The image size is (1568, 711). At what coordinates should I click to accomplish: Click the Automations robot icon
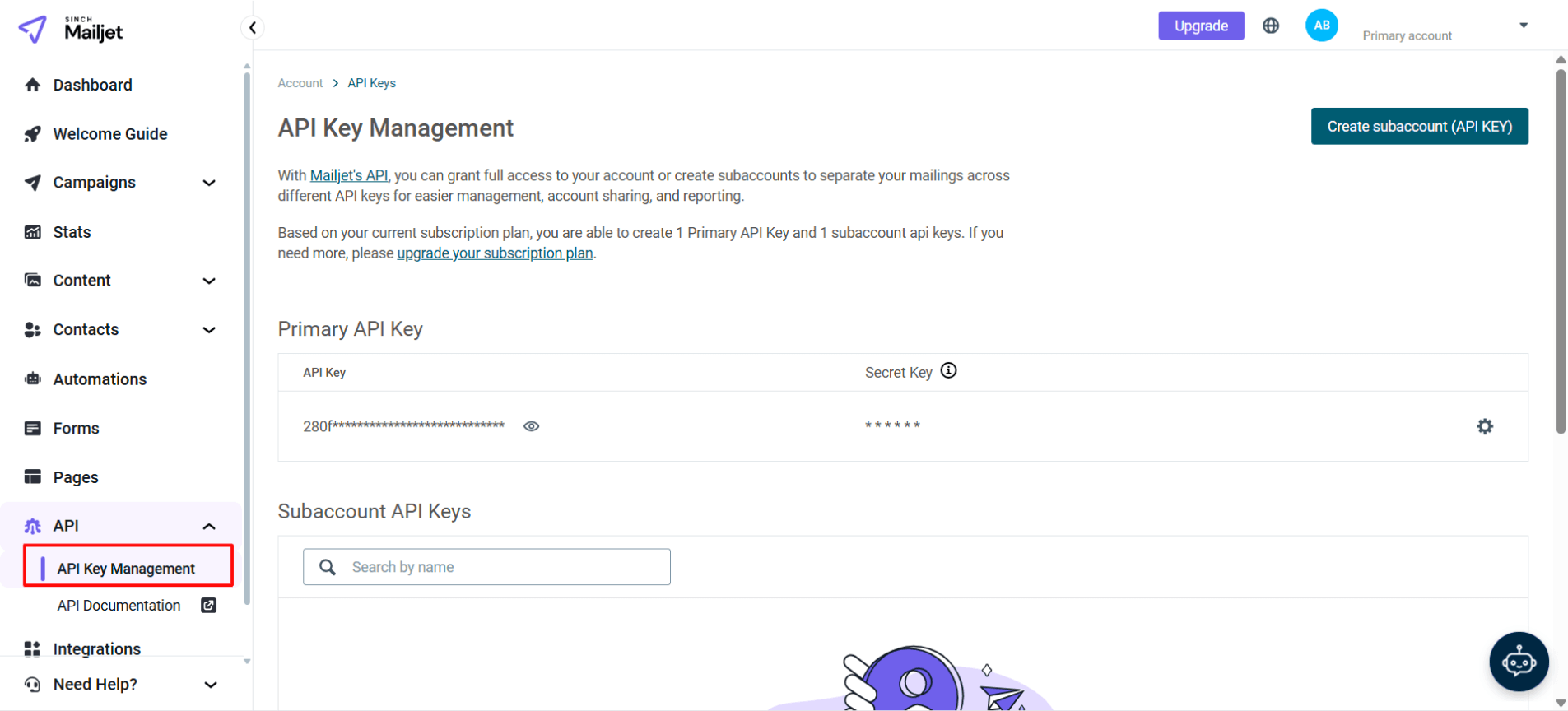click(x=33, y=379)
